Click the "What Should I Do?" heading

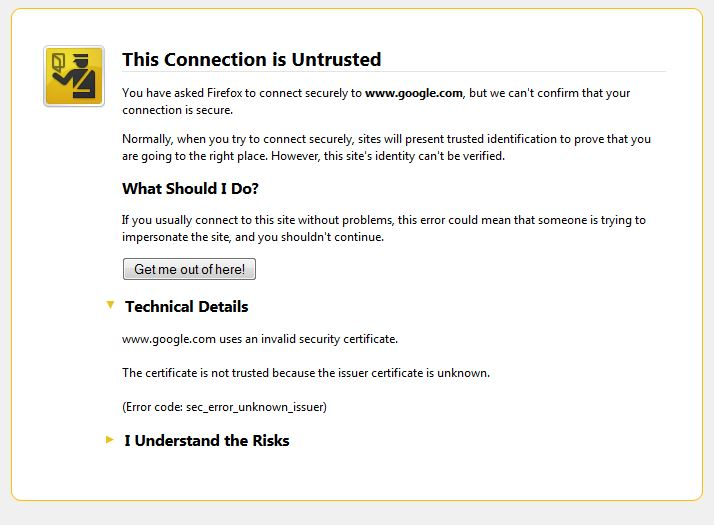(x=190, y=188)
